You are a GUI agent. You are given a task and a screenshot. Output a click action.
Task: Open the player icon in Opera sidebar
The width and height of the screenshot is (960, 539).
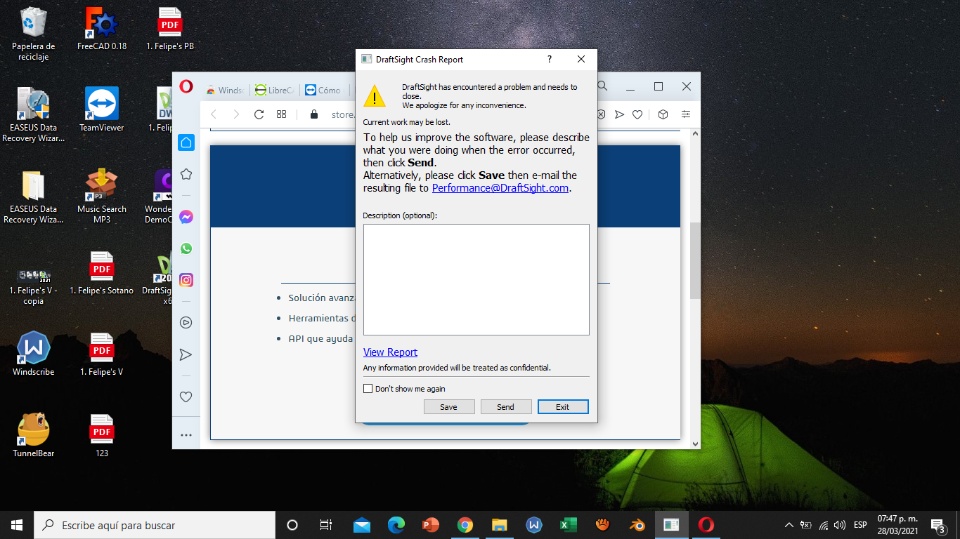click(186, 322)
